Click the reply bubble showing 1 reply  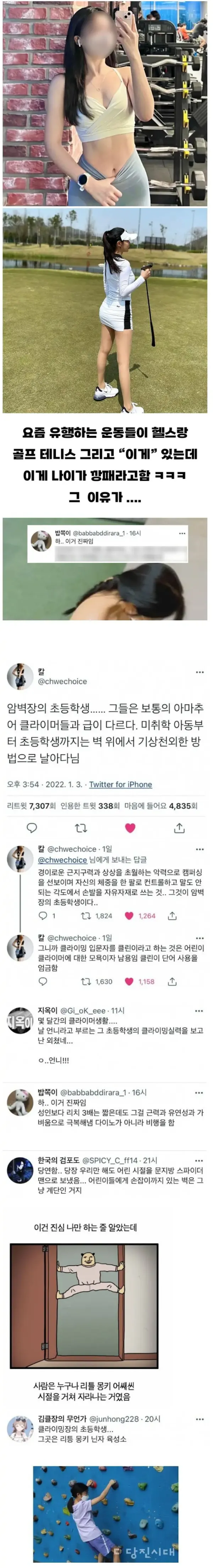[x=47, y=916]
